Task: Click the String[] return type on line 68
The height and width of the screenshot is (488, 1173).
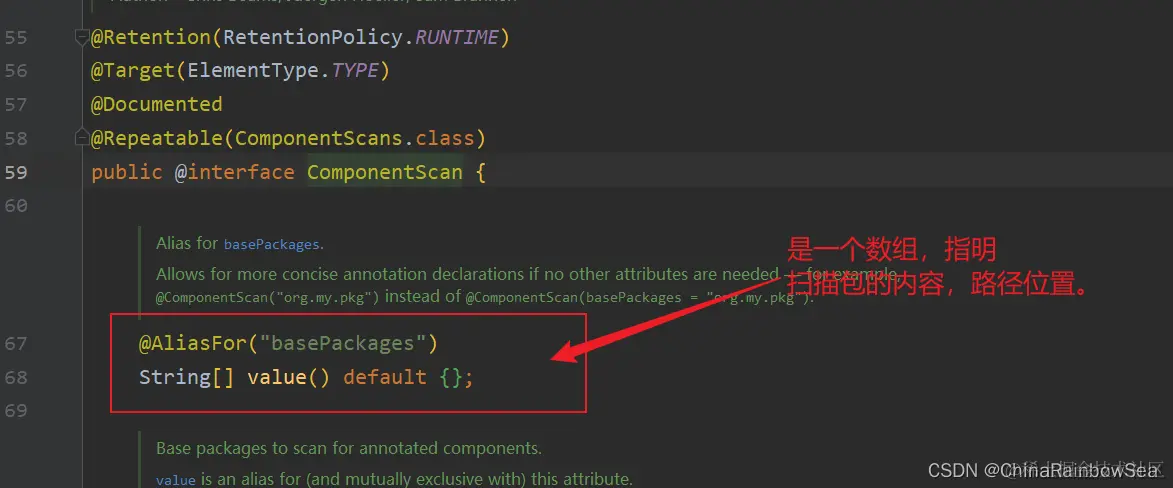Action: click(x=187, y=377)
